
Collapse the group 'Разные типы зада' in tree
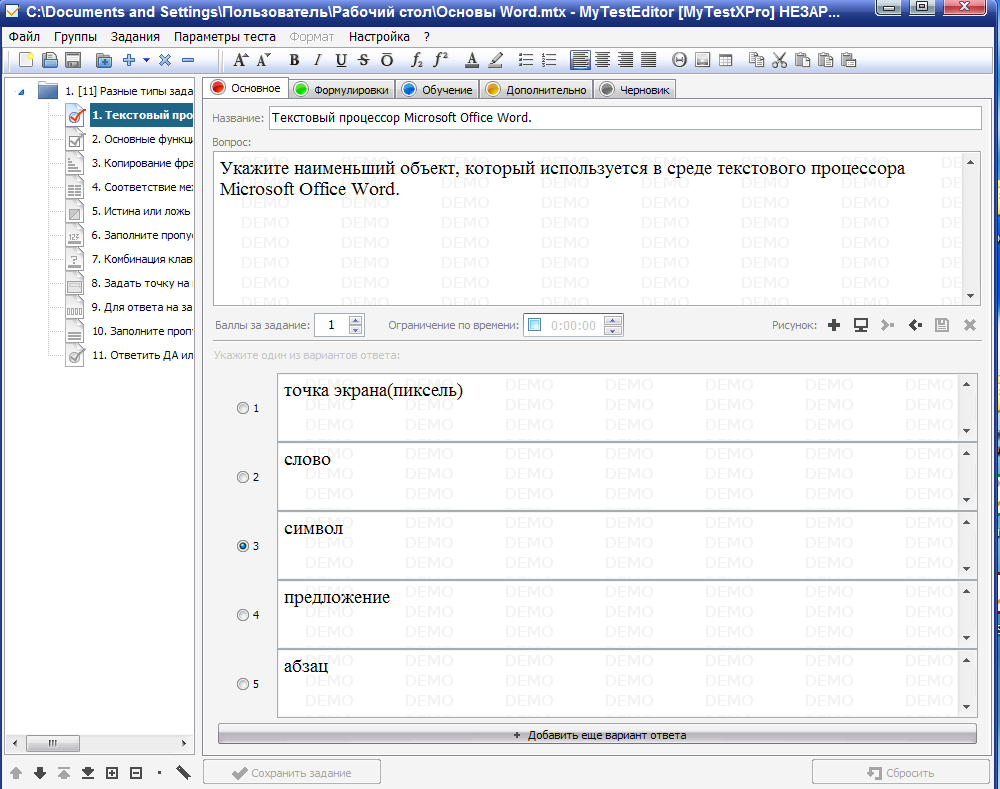21,92
